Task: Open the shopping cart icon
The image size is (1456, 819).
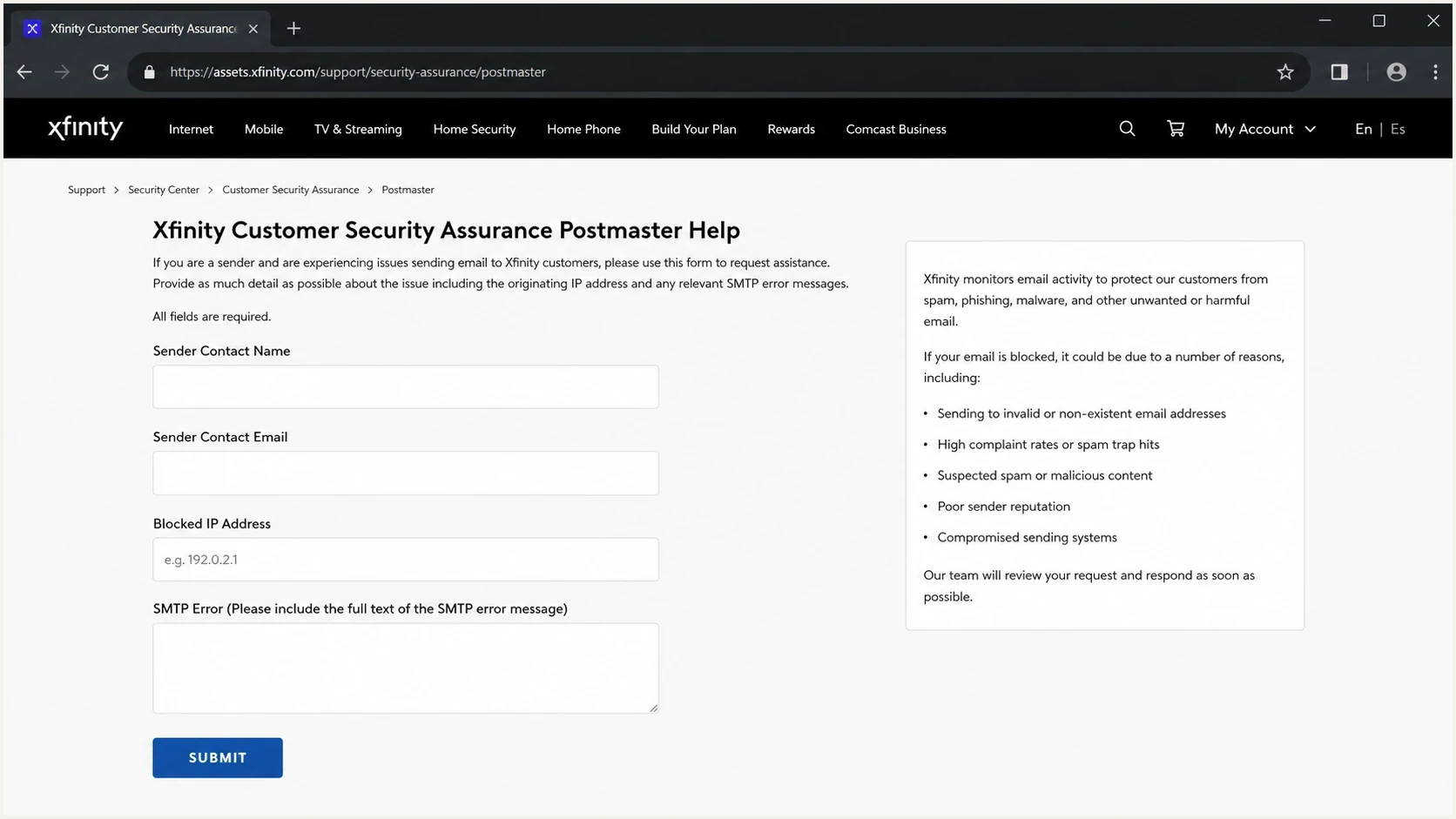Action: [x=1176, y=129]
